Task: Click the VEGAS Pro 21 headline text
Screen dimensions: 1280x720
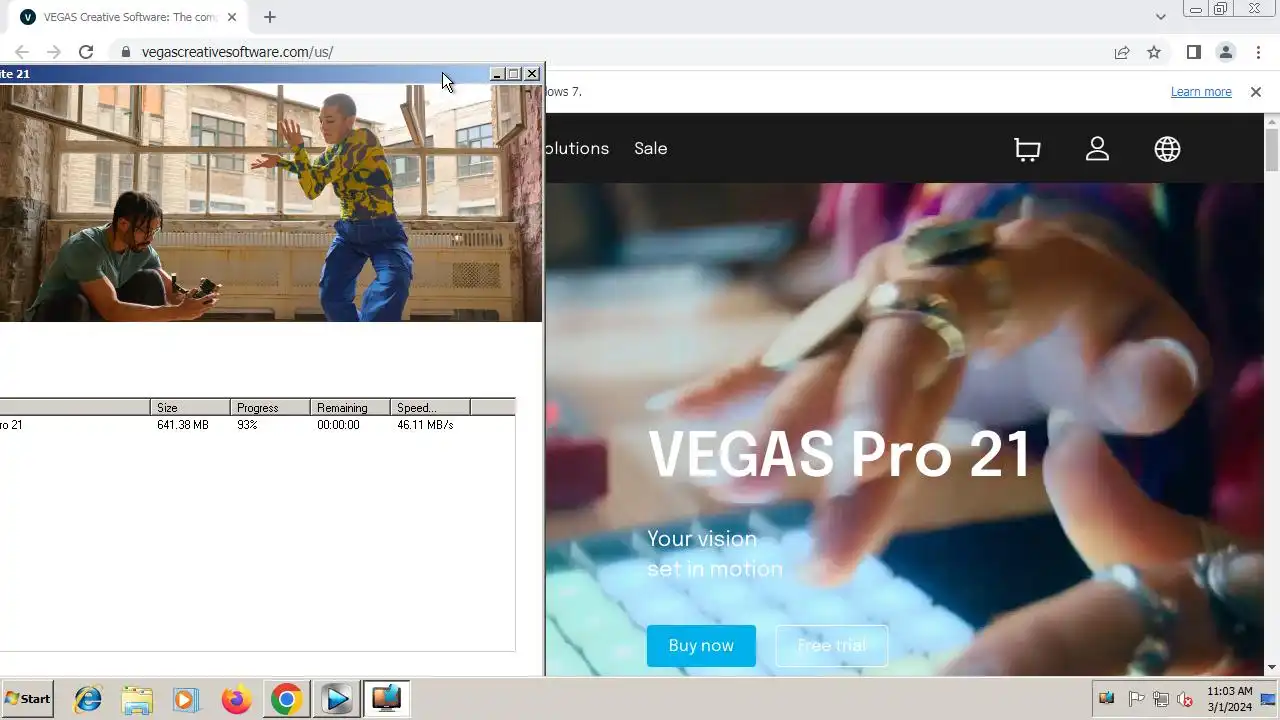Action: [840, 455]
